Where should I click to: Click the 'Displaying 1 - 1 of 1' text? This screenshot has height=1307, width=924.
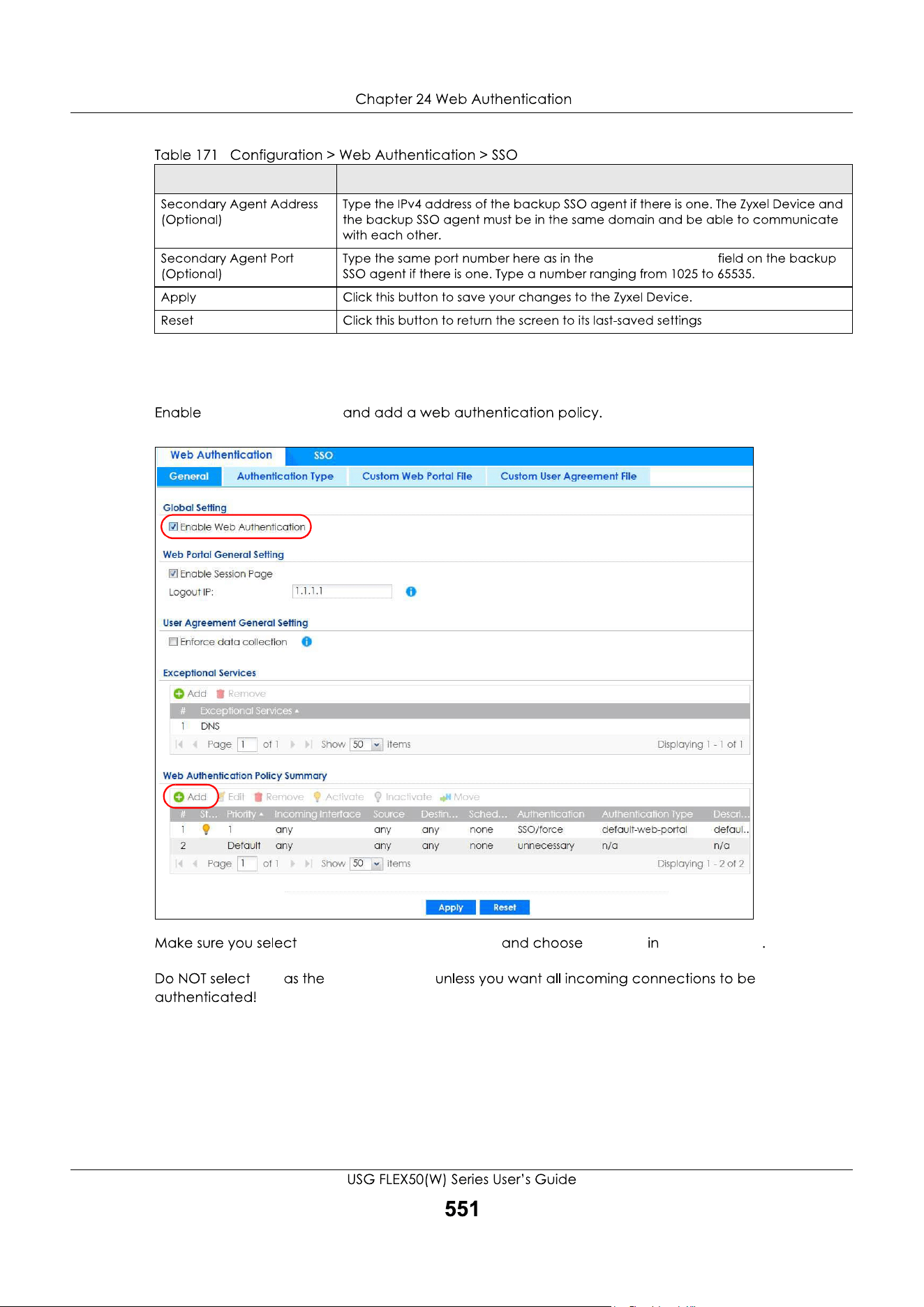[x=700, y=744]
